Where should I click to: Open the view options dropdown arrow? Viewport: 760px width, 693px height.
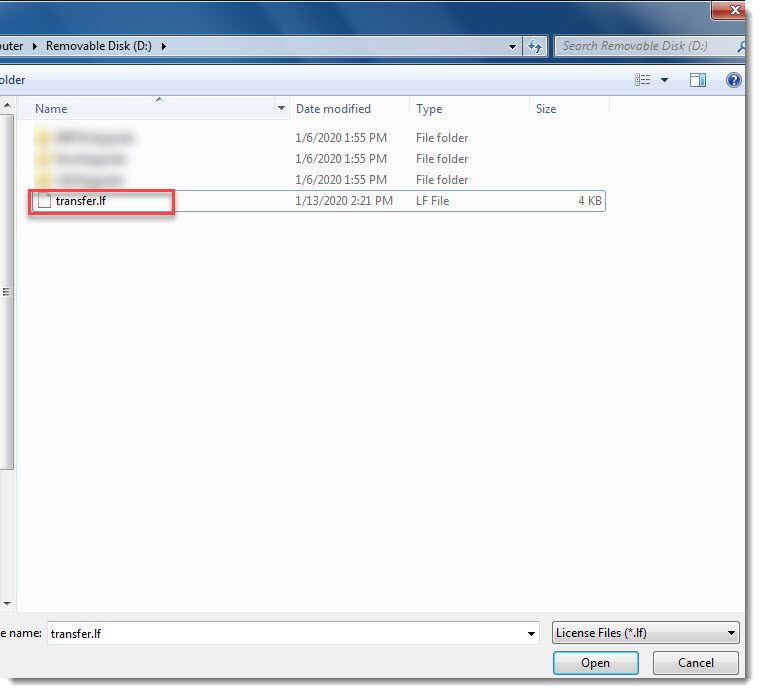[x=664, y=80]
